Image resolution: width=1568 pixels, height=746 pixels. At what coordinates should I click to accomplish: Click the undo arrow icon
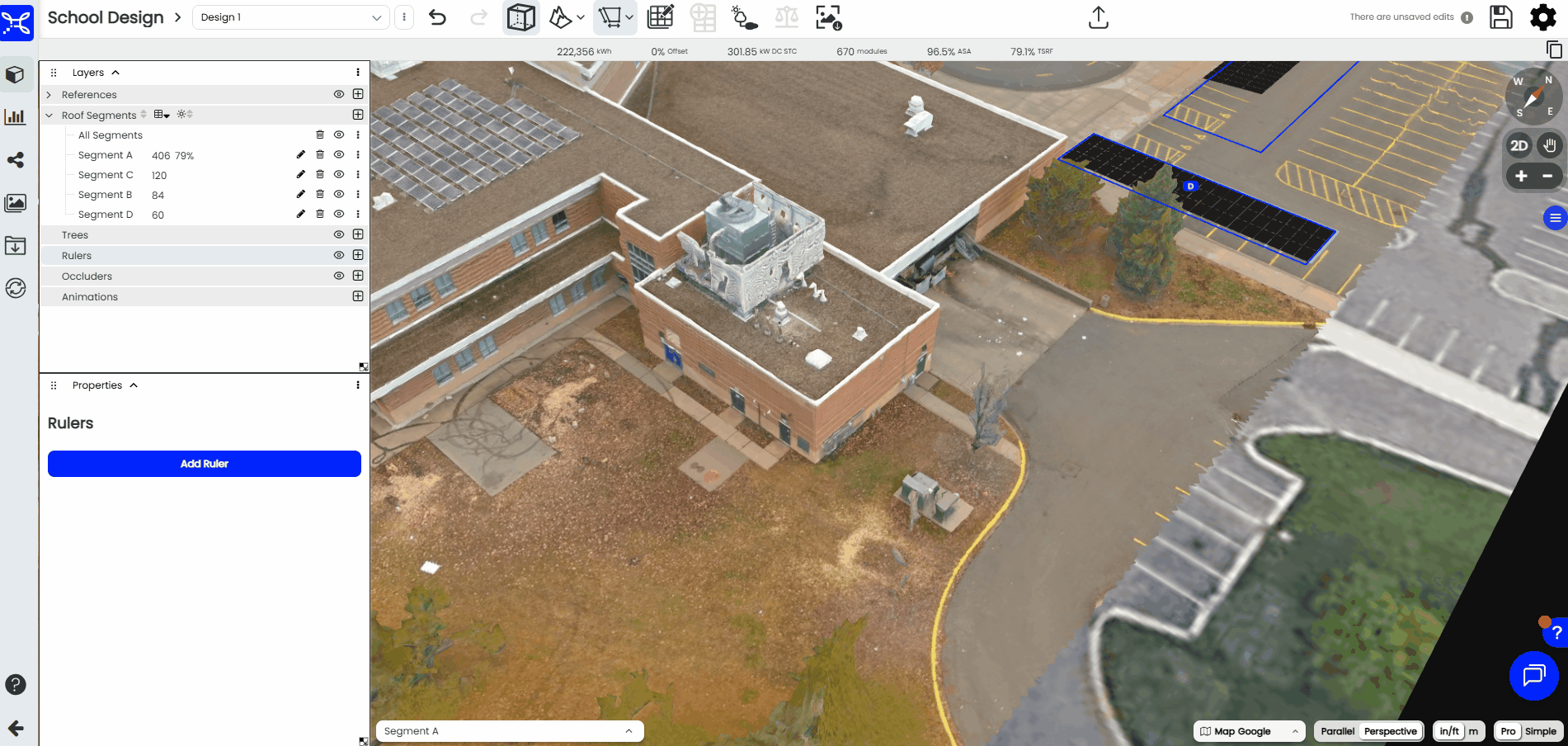click(437, 17)
